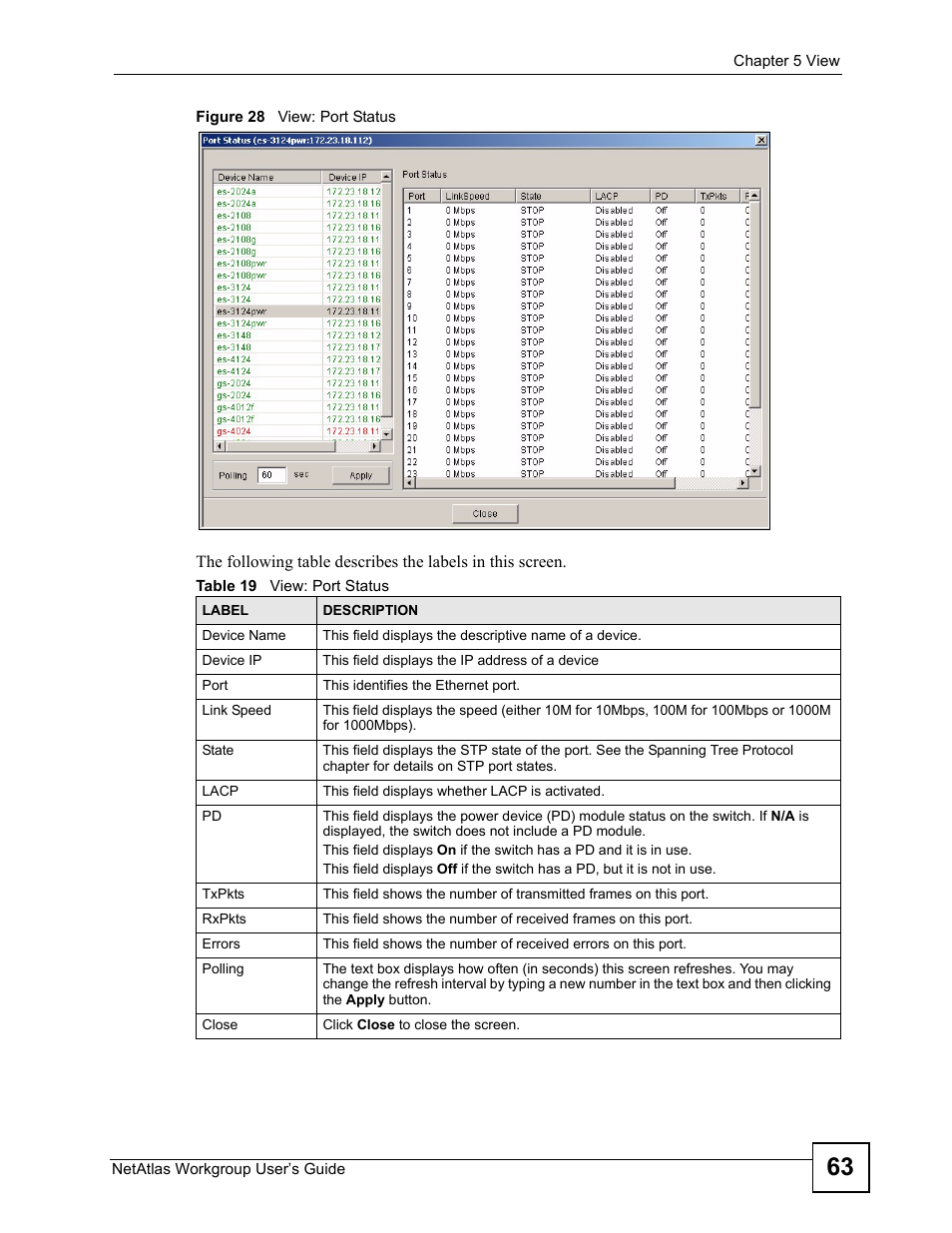Screen dimensions: 952x1233
Task: Select the port 22 row
Action: pyautogui.click(x=576, y=462)
